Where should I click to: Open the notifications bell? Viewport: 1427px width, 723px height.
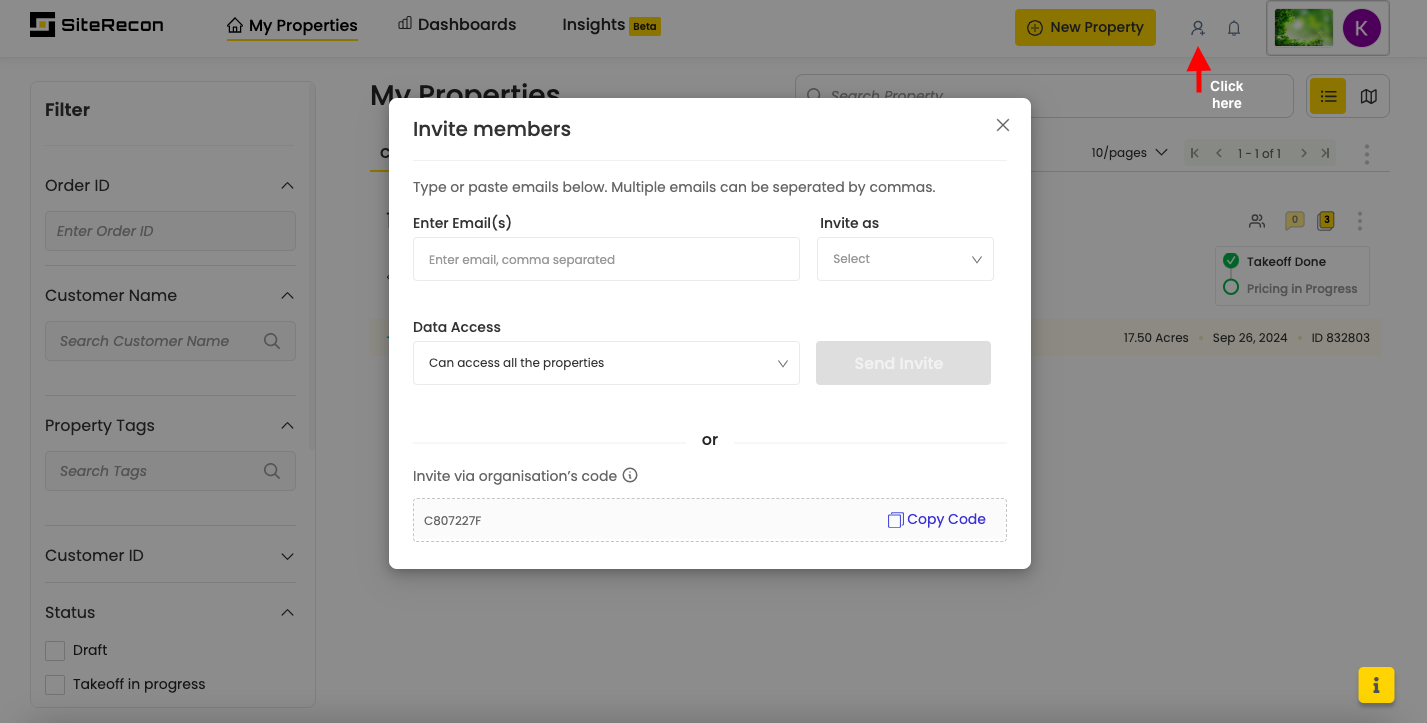[x=1234, y=28]
